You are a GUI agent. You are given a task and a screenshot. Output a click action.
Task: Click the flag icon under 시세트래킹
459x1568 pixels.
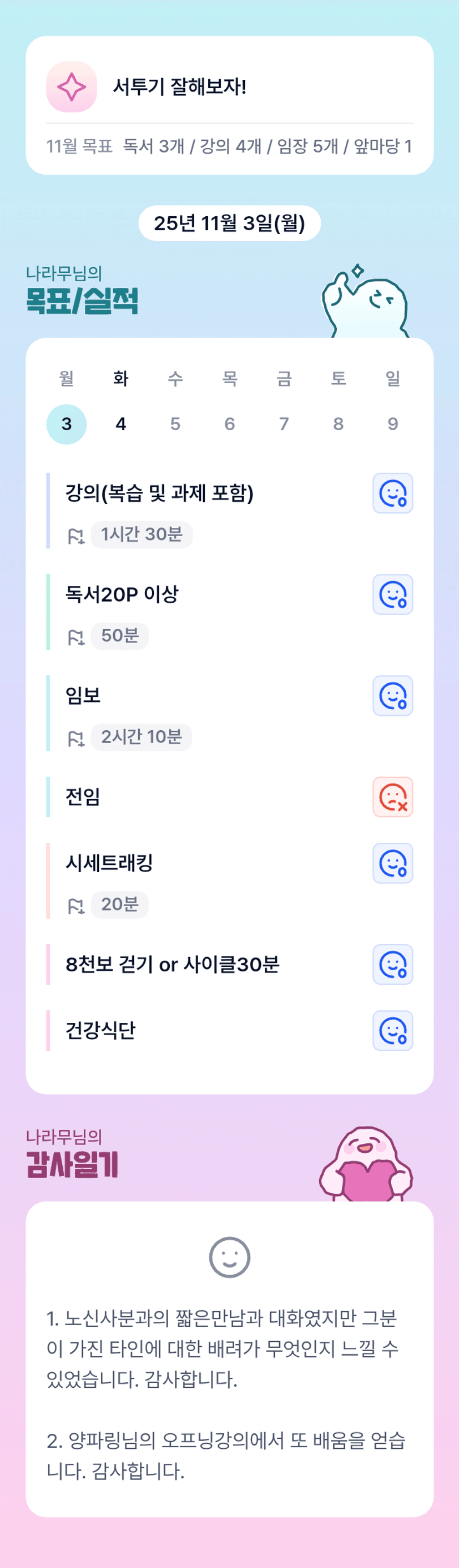tap(75, 906)
